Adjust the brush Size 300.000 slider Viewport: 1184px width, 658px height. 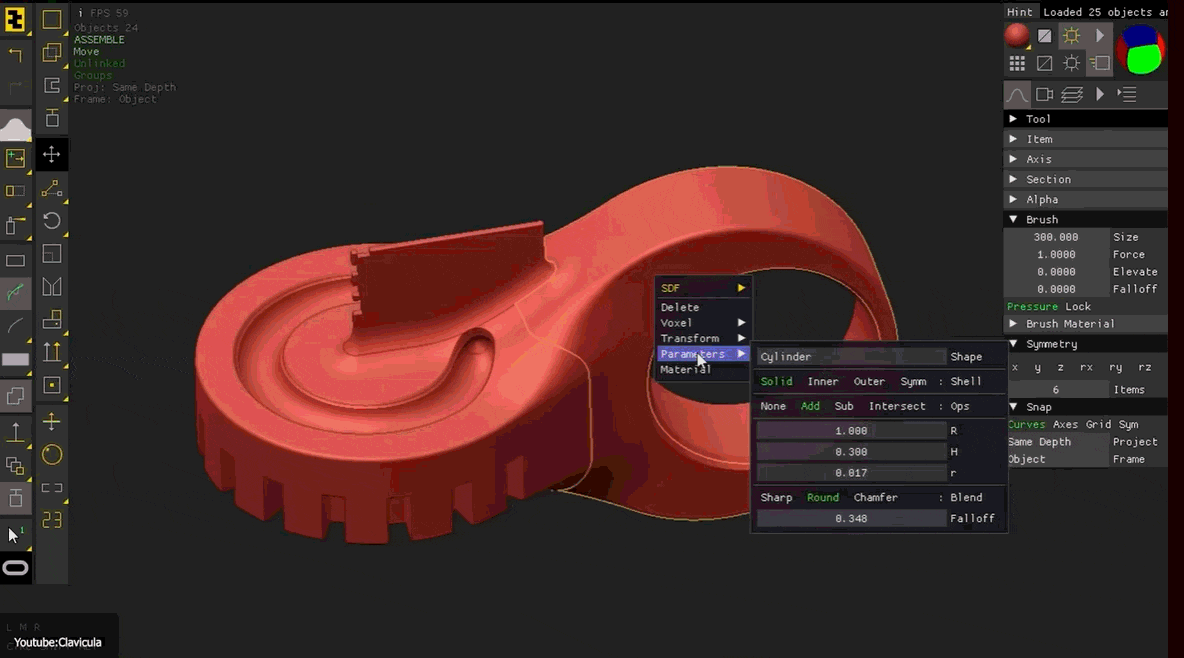pos(1056,237)
